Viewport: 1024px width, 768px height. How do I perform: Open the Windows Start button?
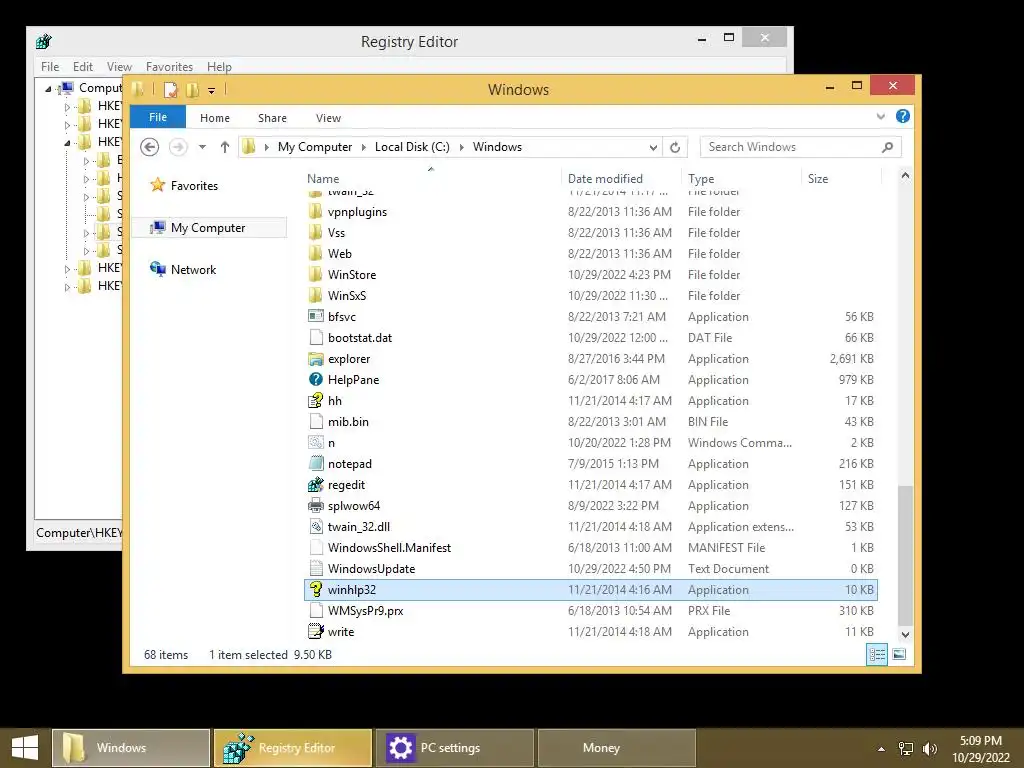pos(25,748)
